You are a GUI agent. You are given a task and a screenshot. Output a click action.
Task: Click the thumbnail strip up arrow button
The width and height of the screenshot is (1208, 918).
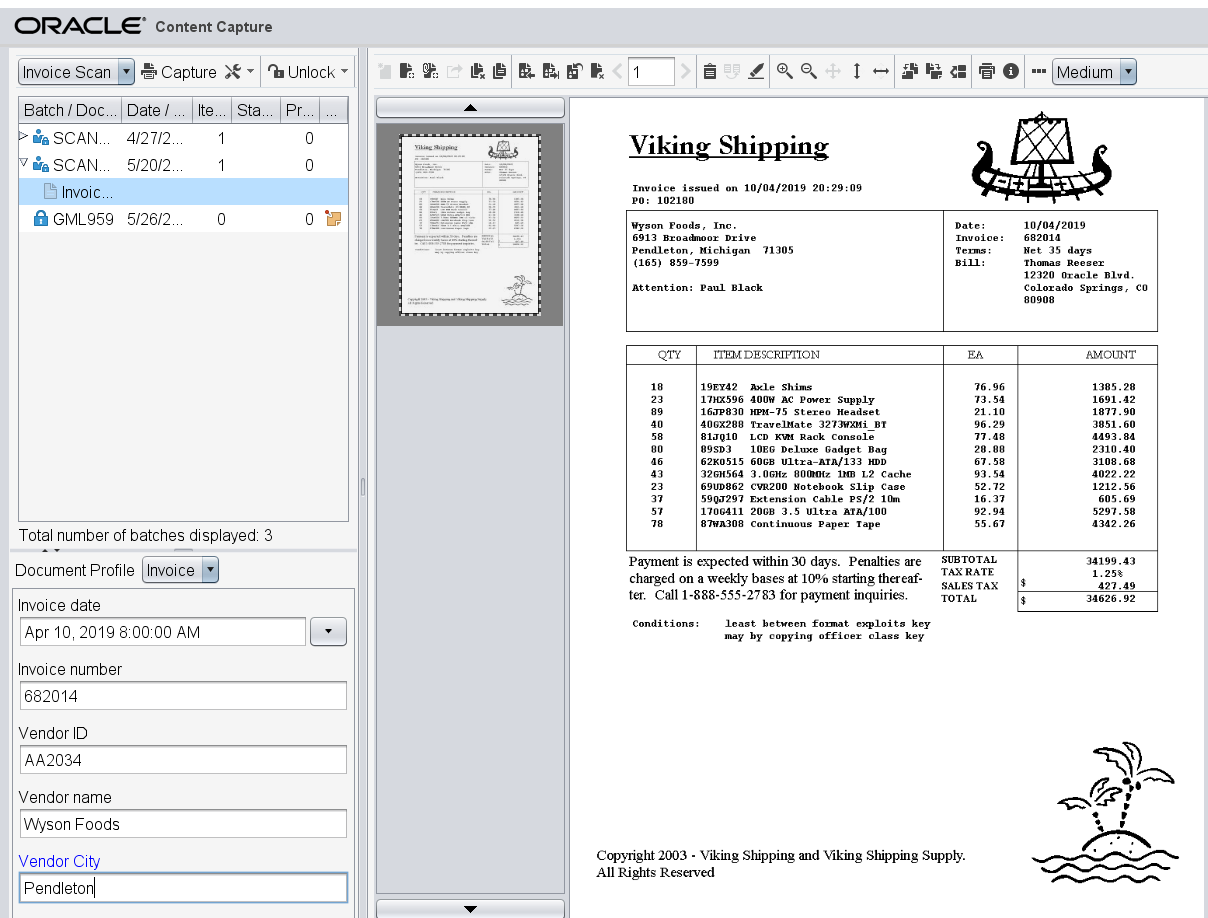click(x=470, y=107)
